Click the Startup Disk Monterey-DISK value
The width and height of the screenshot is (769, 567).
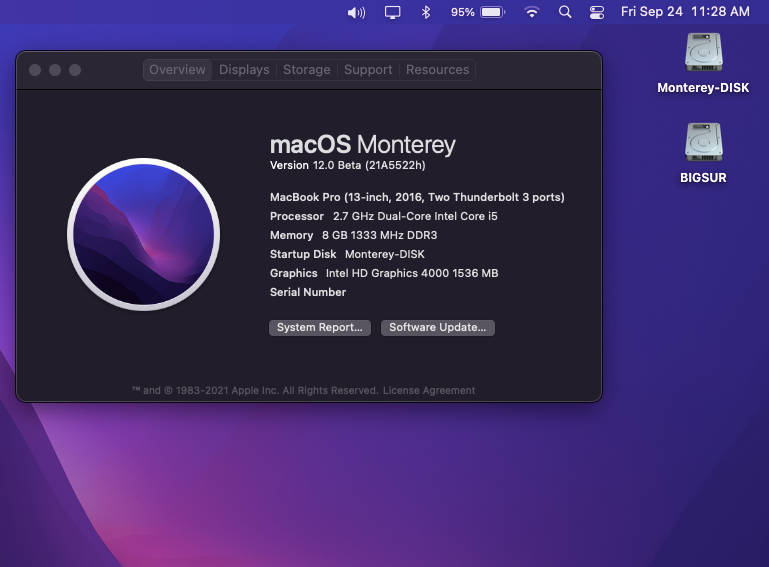point(384,255)
